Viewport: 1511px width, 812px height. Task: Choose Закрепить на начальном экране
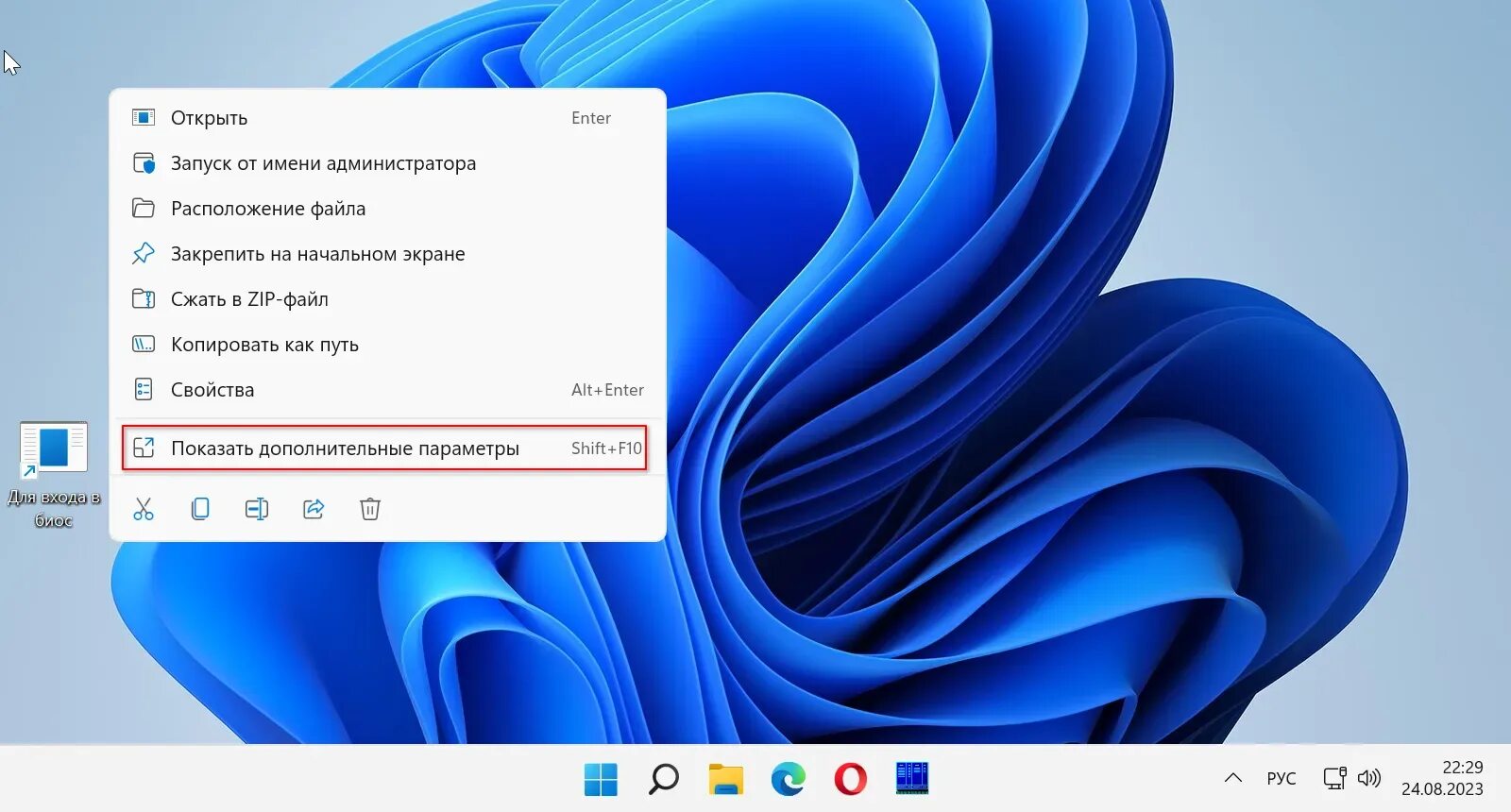[x=387, y=254]
